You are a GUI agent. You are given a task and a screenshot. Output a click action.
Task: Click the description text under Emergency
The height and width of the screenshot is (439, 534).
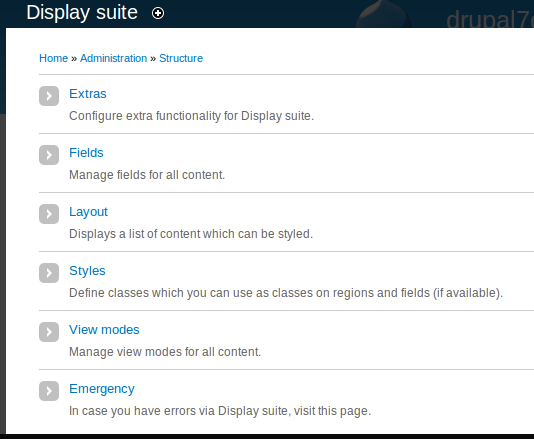(220, 411)
